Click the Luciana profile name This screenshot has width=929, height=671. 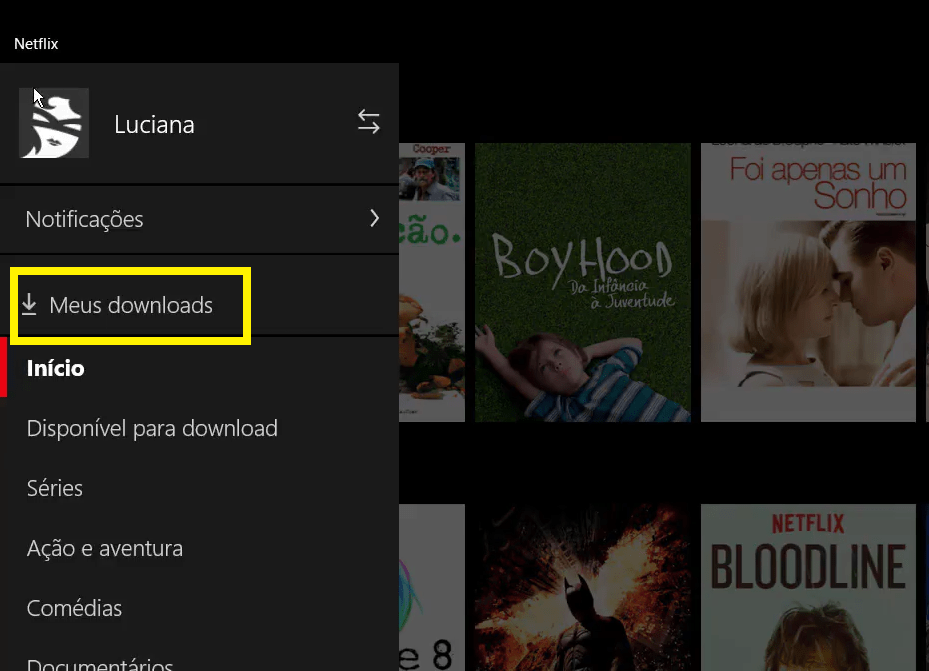pyautogui.click(x=154, y=124)
